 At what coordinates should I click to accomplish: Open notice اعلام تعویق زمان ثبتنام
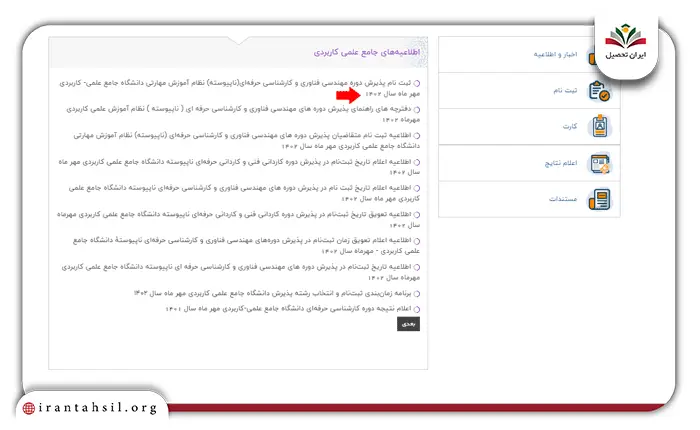click(x=246, y=246)
